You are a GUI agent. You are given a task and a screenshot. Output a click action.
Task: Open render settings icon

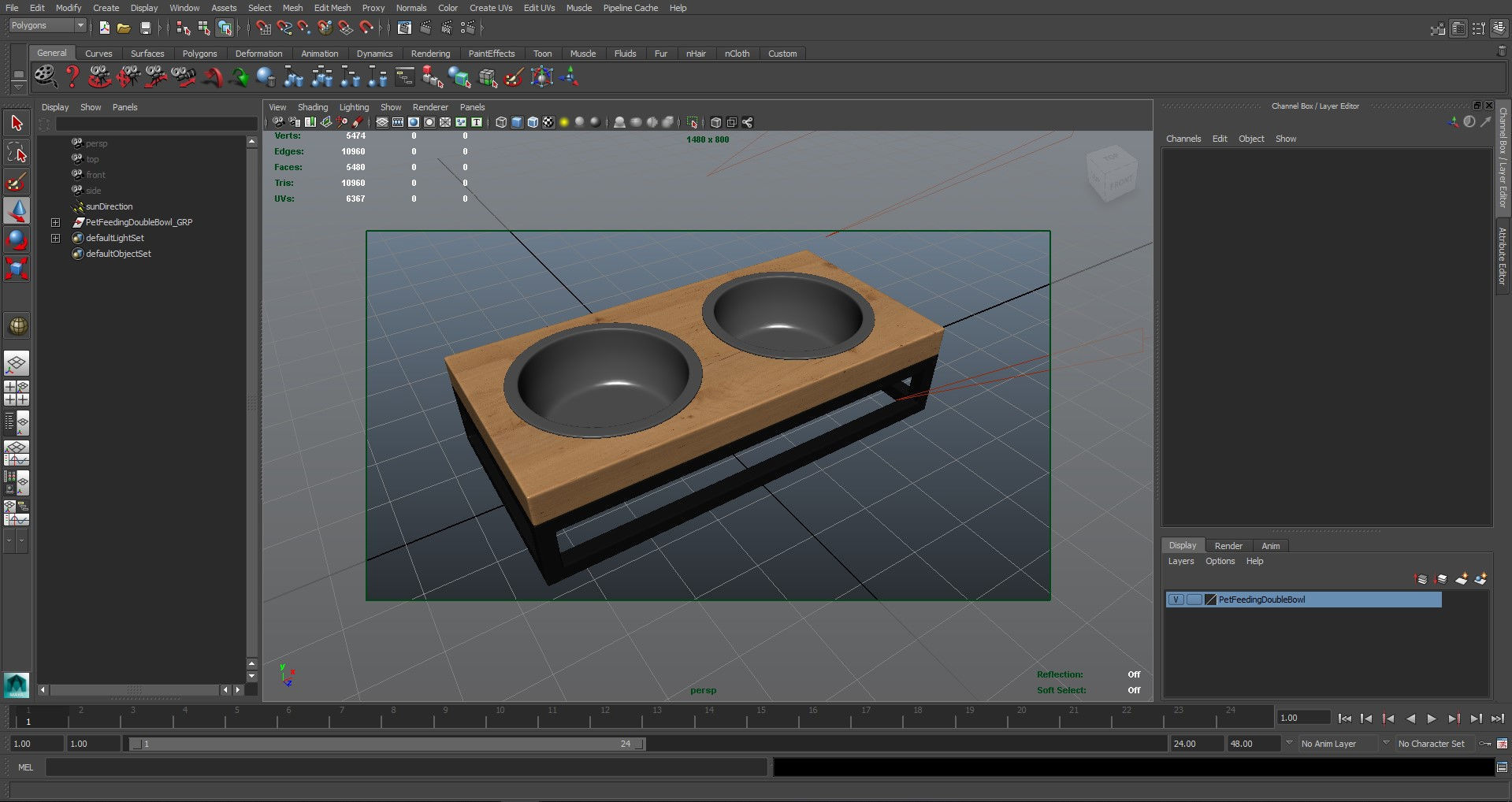tap(468, 28)
